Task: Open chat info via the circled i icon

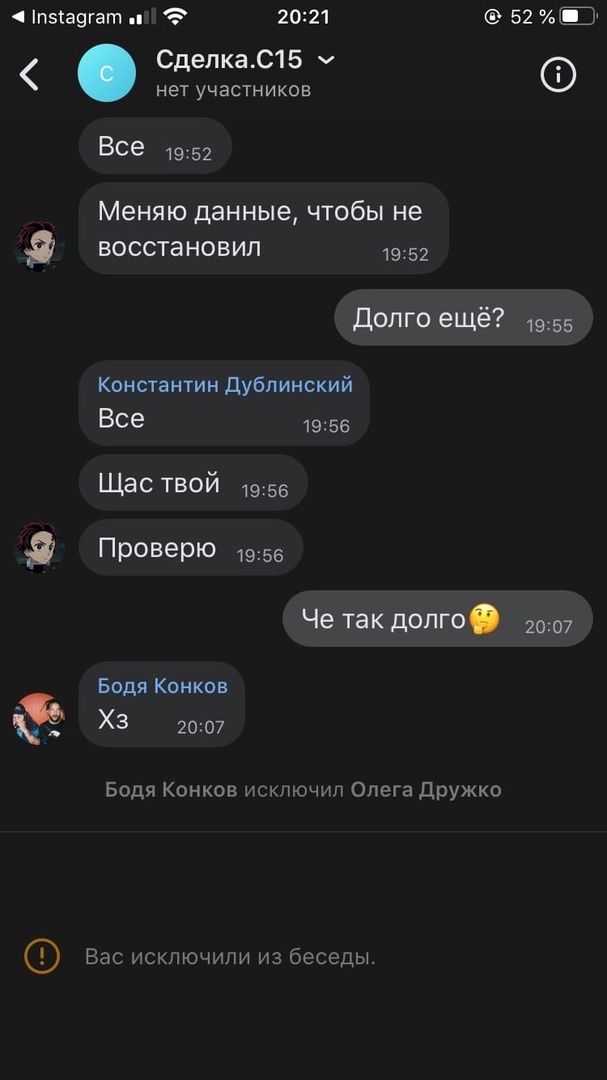Action: coord(557,74)
